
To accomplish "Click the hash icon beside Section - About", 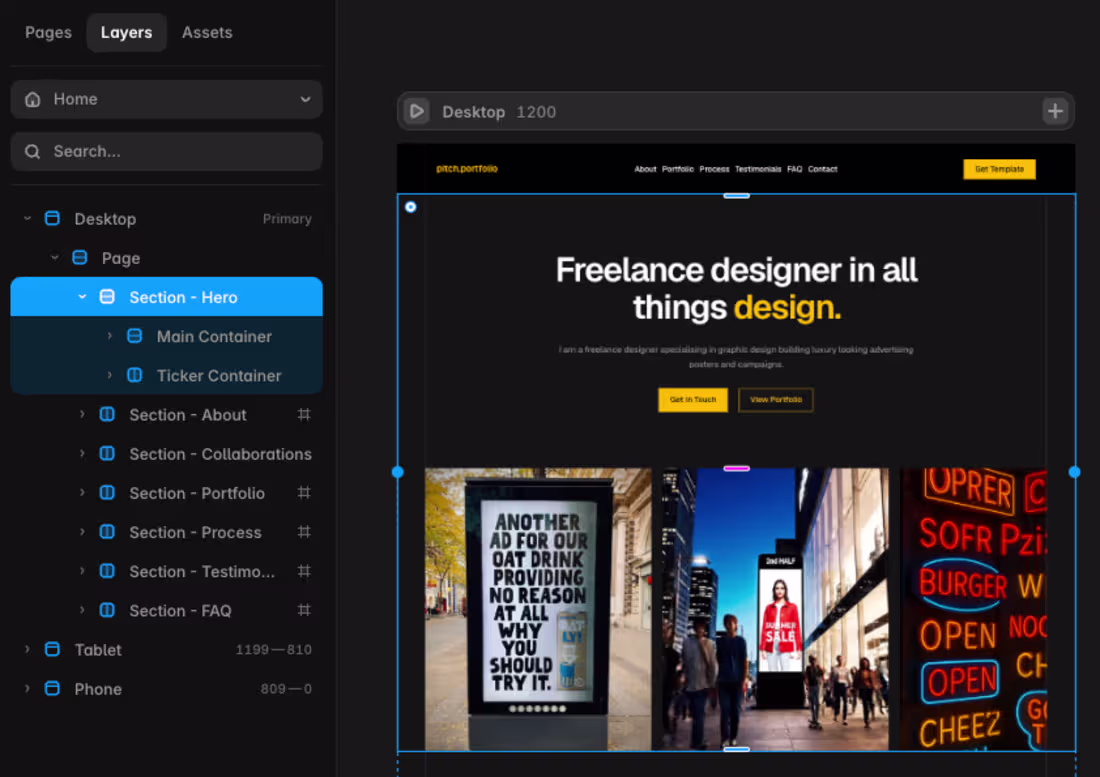I will 304,414.
